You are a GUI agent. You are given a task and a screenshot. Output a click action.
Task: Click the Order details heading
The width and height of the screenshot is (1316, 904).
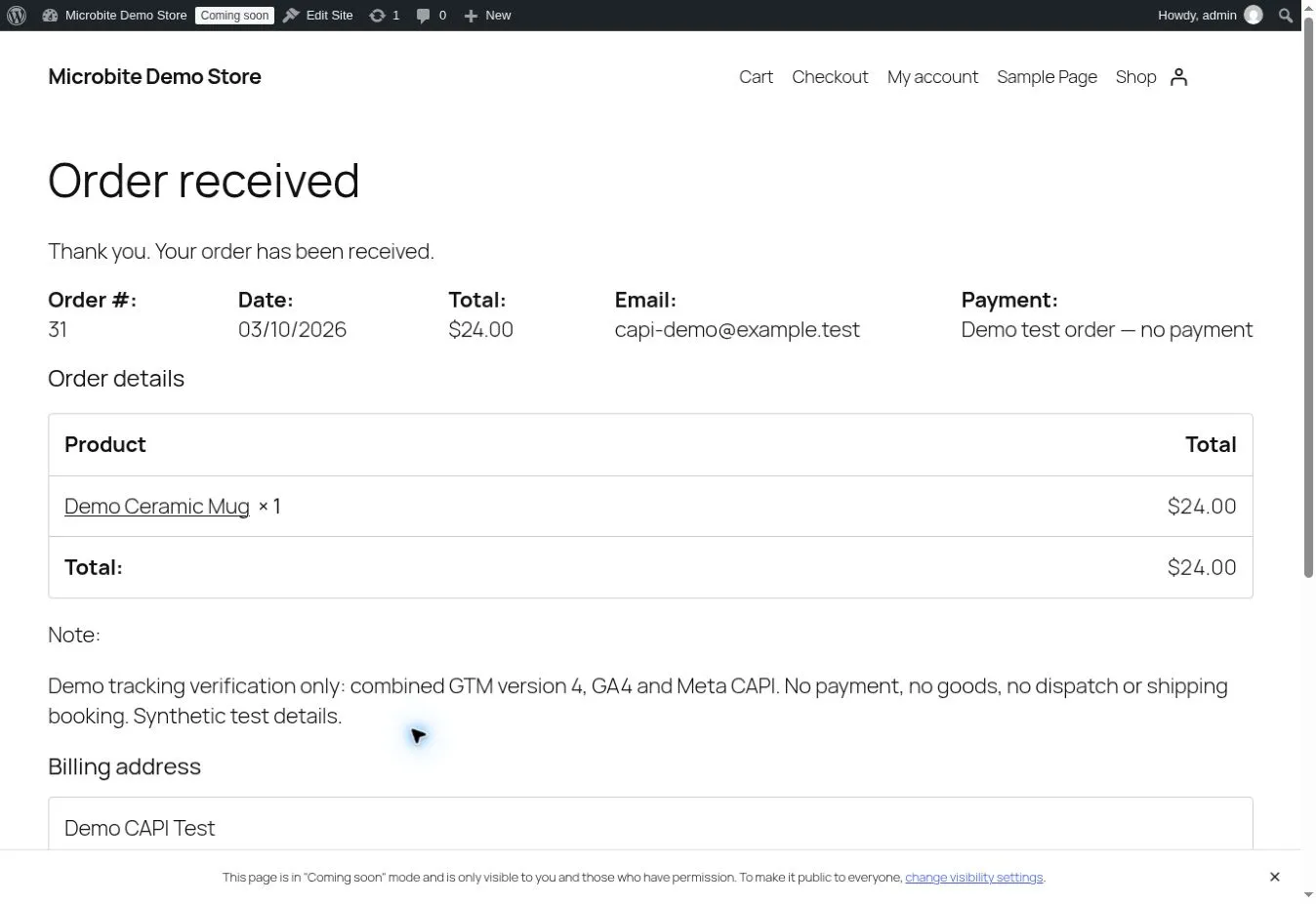[x=116, y=379]
